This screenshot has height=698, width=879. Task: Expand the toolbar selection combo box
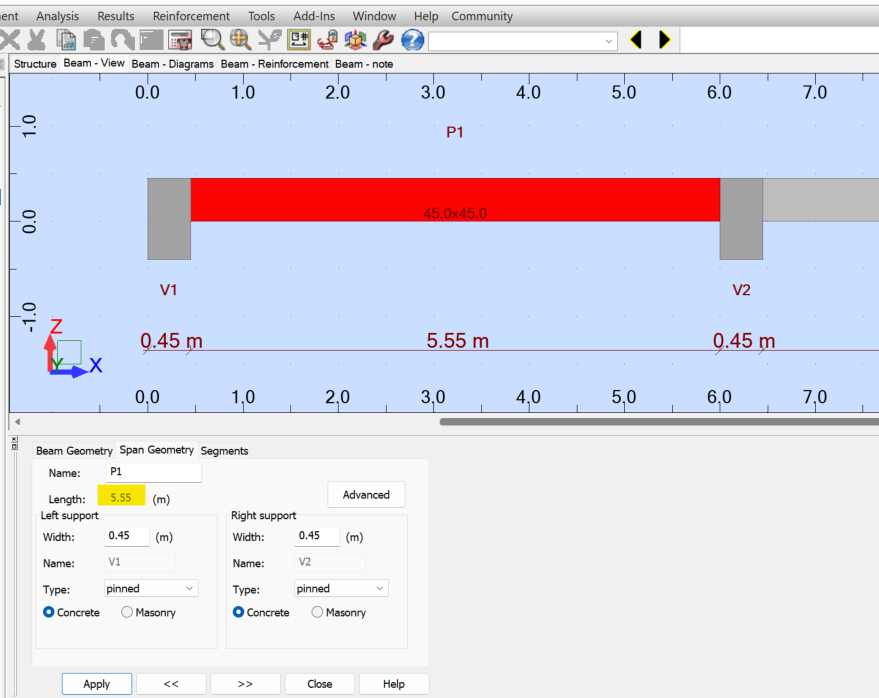609,41
